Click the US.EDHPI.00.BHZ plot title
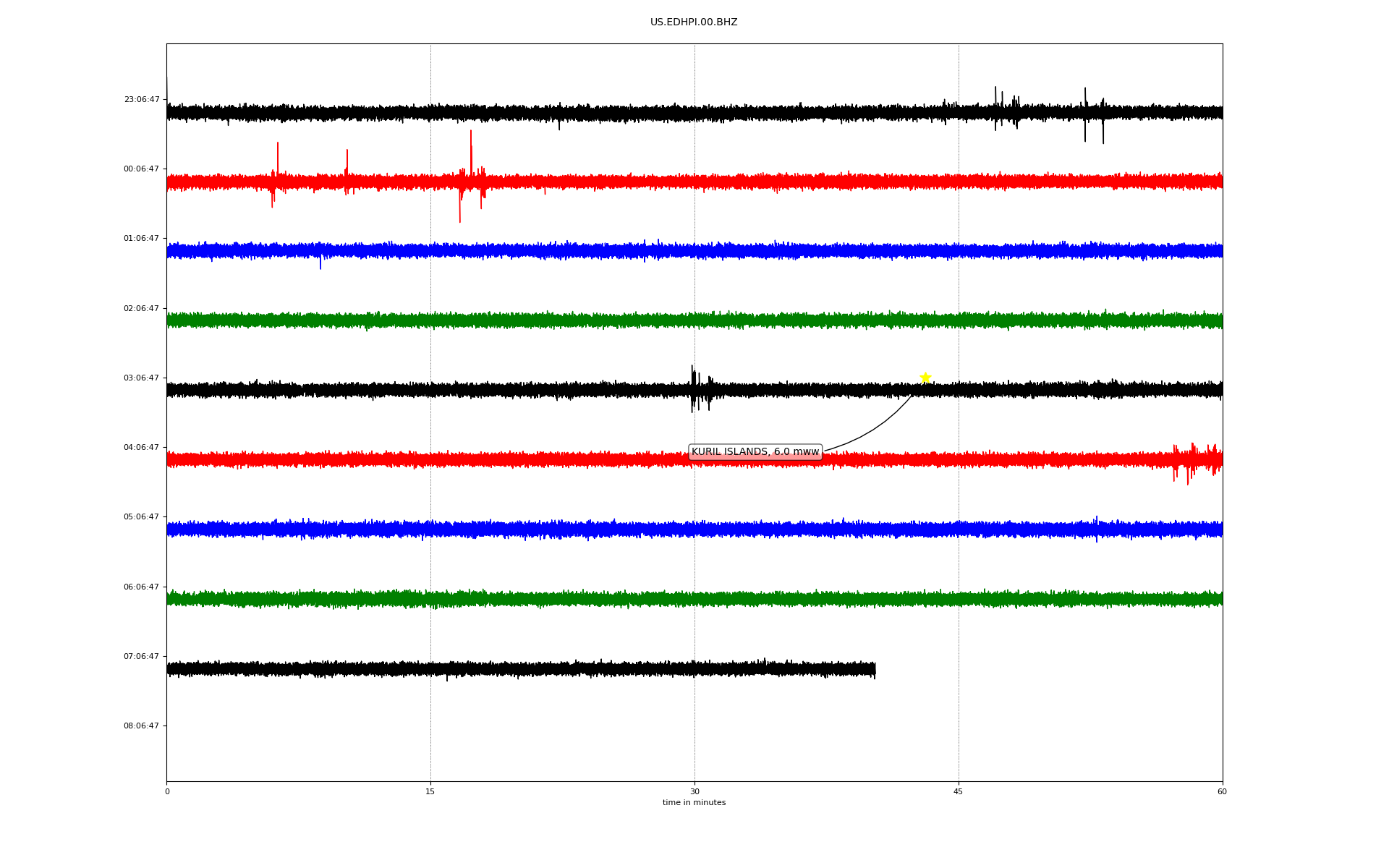 [694, 22]
